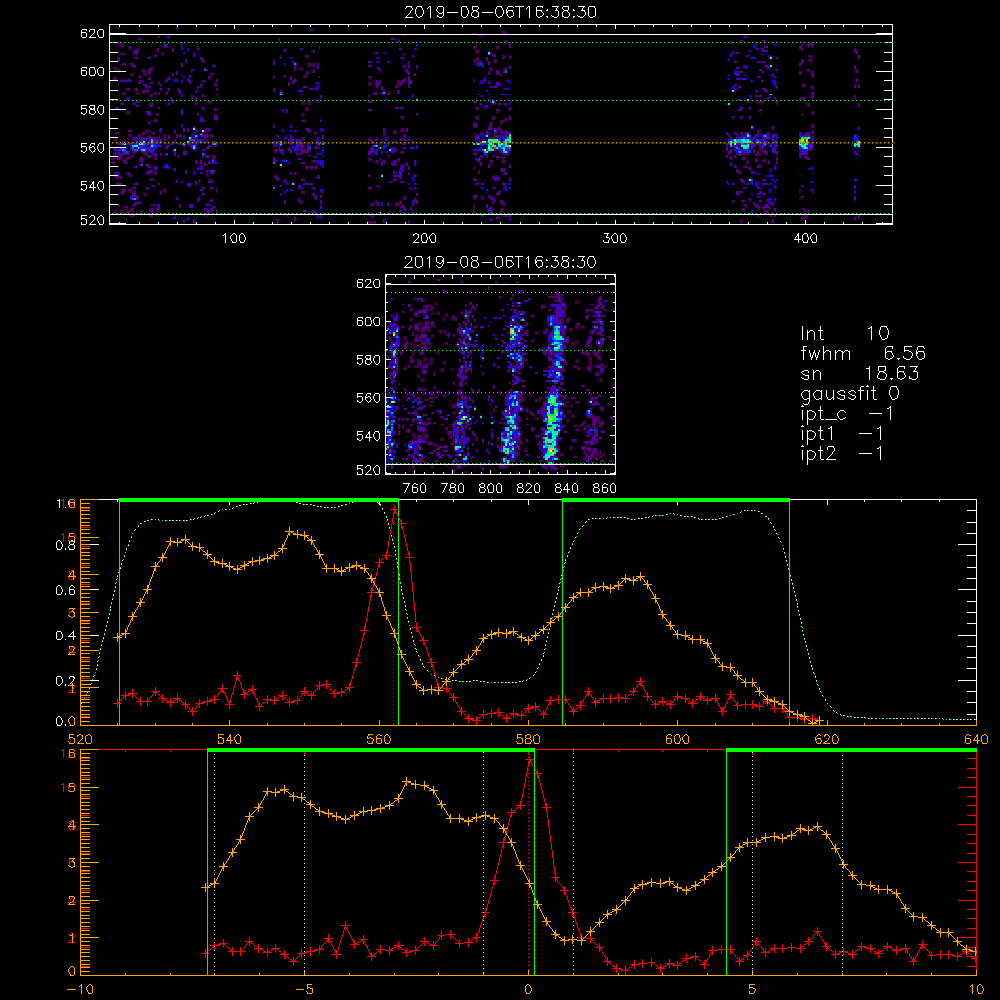This screenshot has width=1000, height=1000.
Task: Click left green bar atop third plot
Action: [x=258, y=500]
